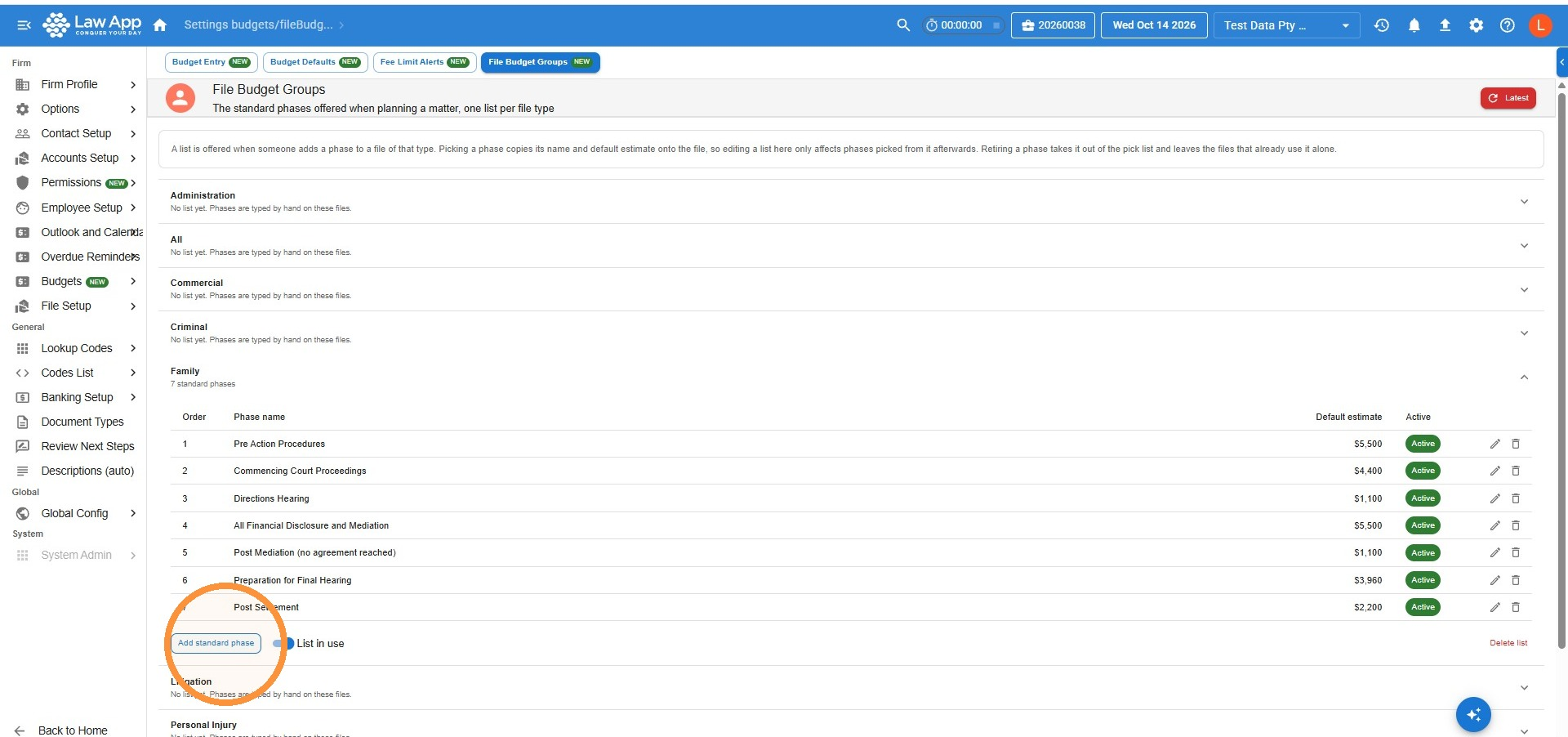This screenshot has width=1568, height=737.
Task: Expand the Litigation group
Action: pyautogui.click(x=1524, y=688)
